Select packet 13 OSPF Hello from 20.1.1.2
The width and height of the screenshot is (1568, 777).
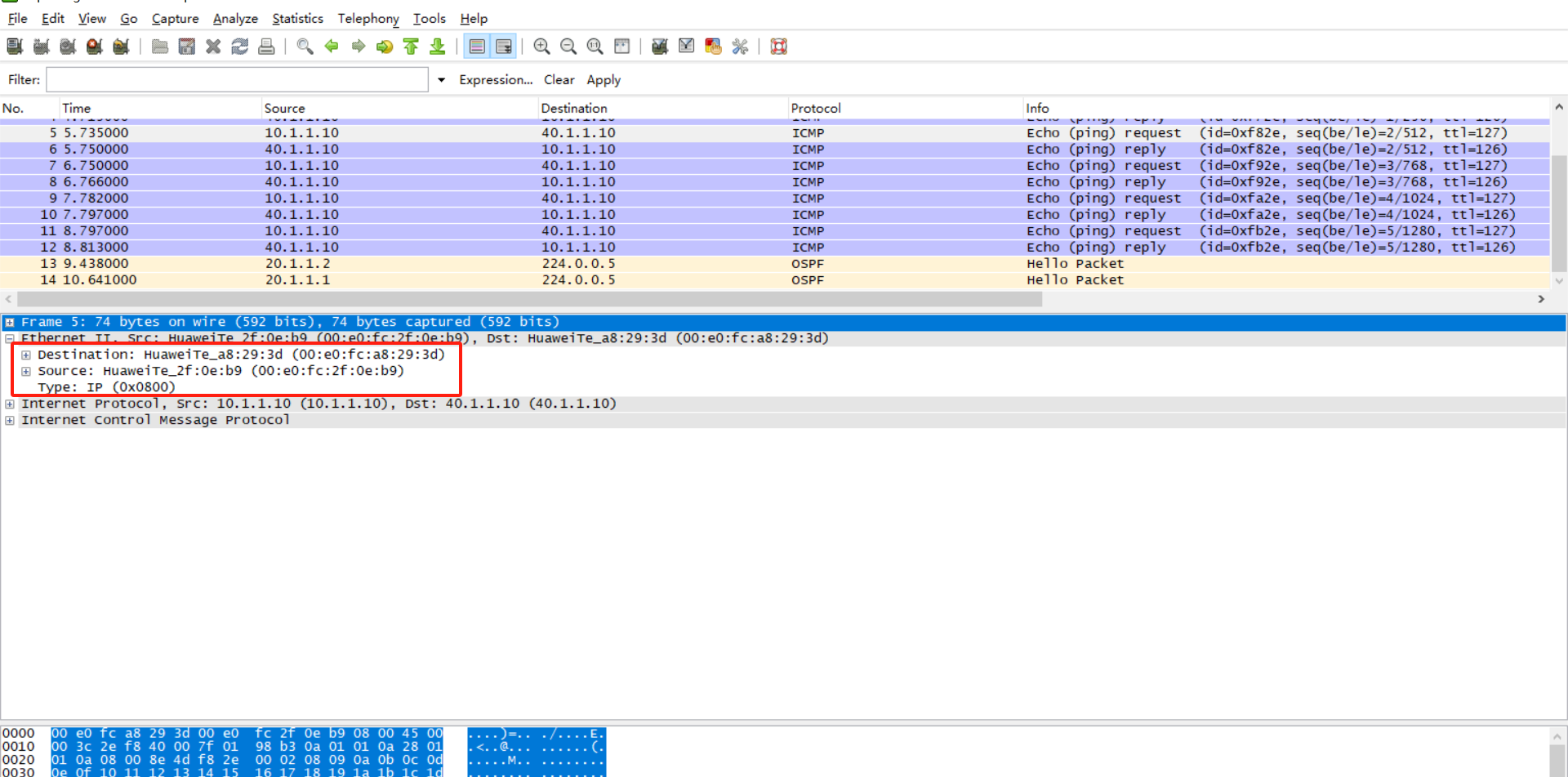coord(775,264)
